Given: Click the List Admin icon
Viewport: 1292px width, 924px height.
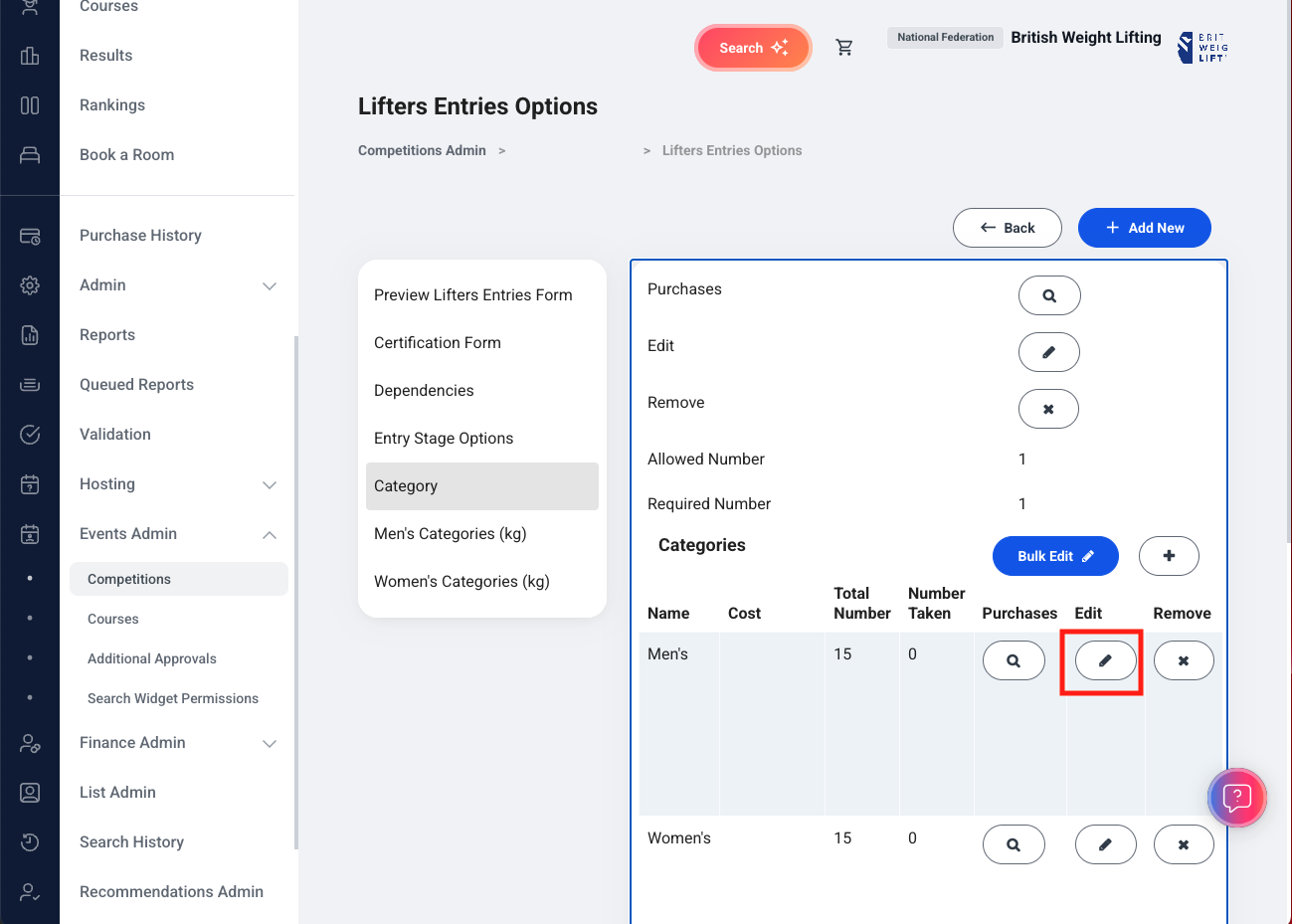Looking at the screenshot, I should pos(30,793).
